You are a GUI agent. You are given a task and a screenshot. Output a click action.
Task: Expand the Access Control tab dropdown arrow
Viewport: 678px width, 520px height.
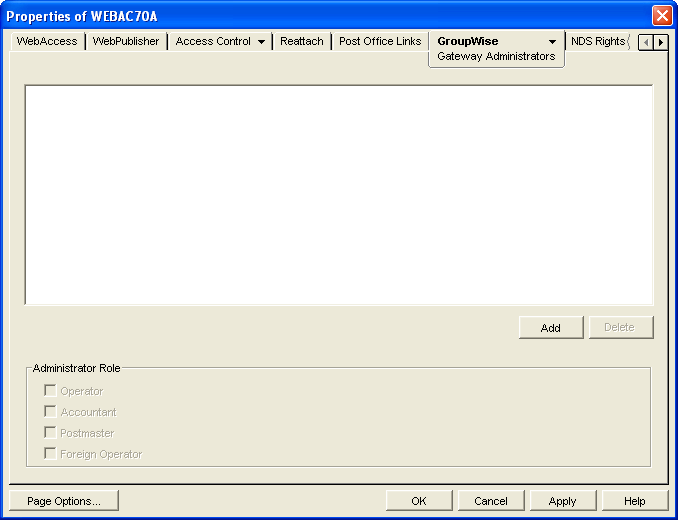261,42
